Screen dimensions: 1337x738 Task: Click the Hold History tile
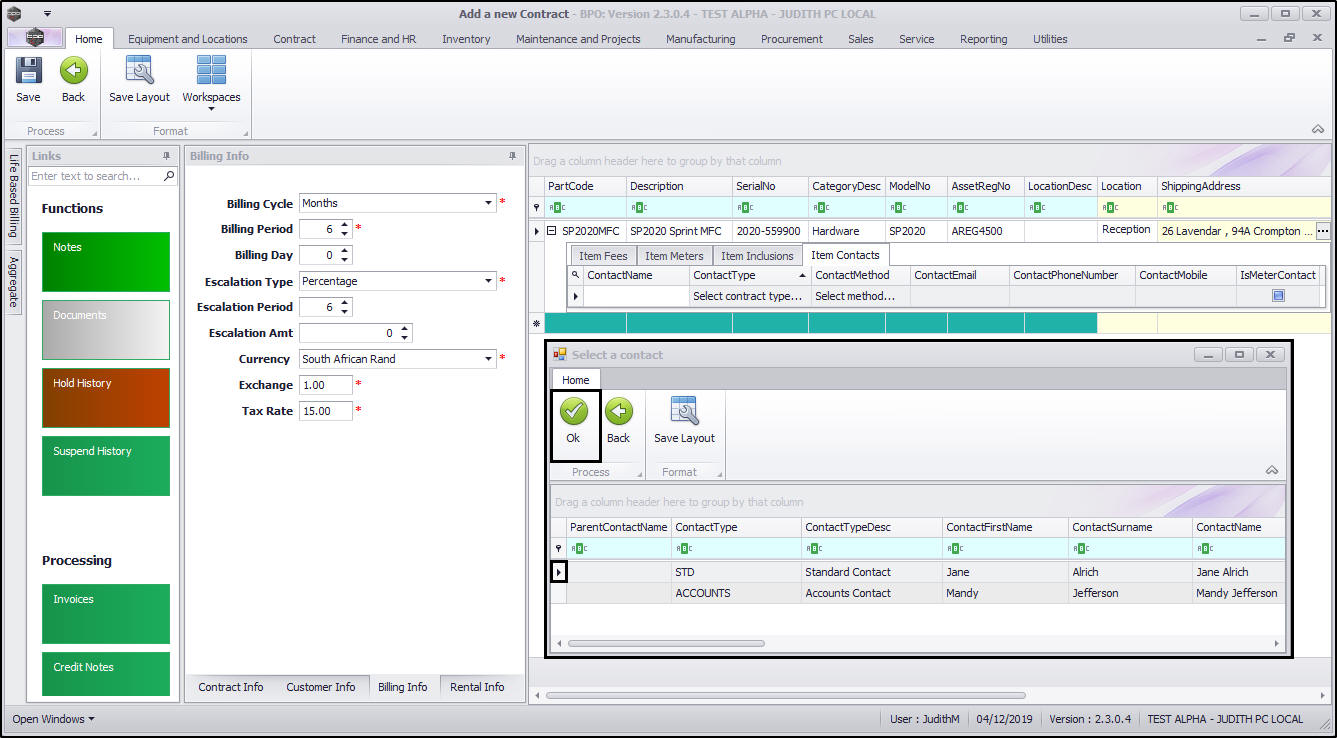pyautogui.click(x=106, y=397)
